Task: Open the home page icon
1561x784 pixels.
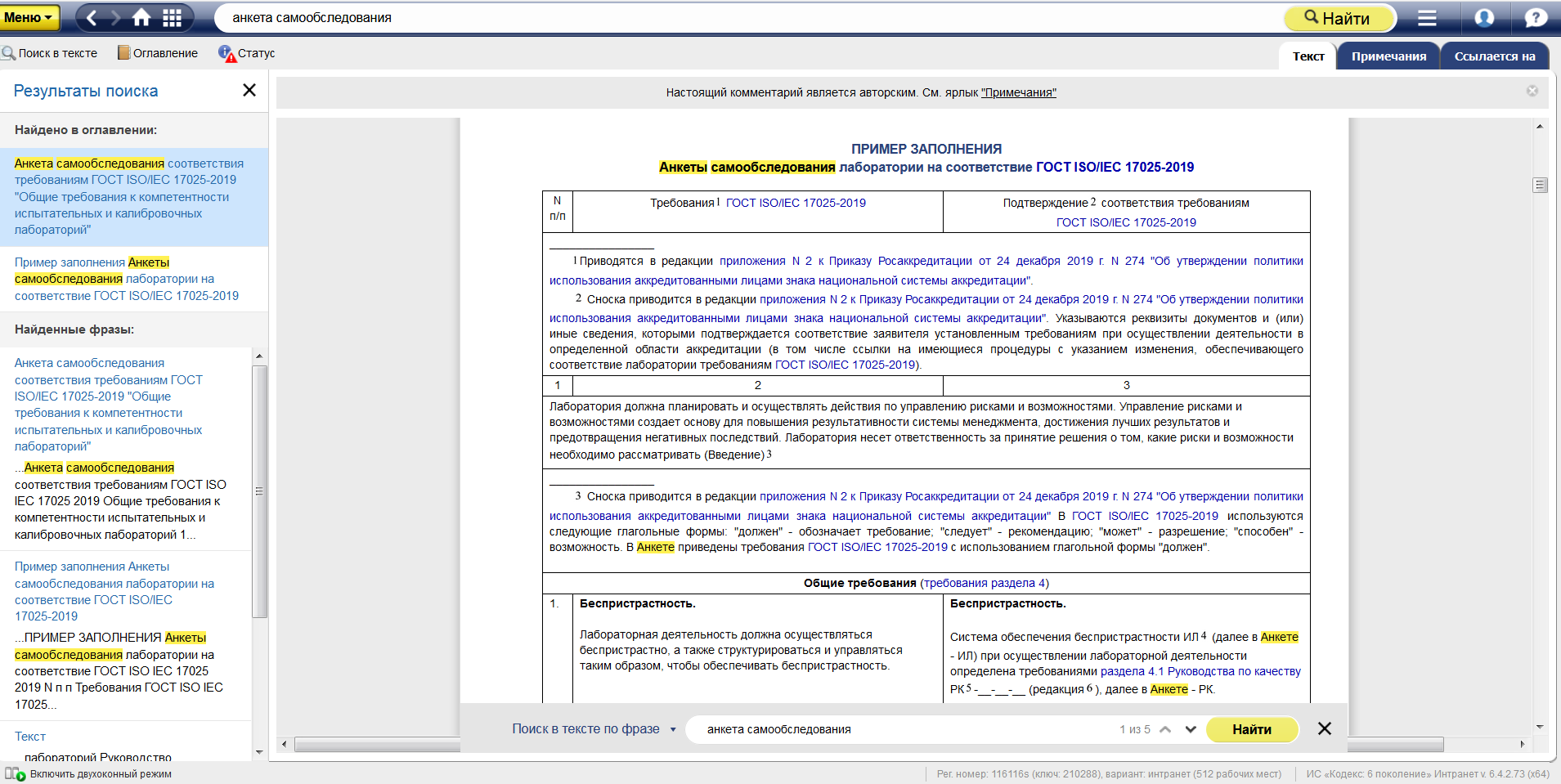Action: click(142, 17)
